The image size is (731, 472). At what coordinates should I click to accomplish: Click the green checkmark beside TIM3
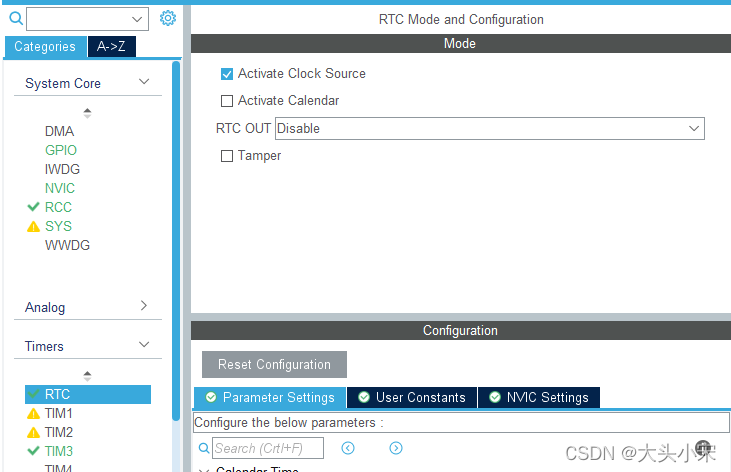point(33,451)
